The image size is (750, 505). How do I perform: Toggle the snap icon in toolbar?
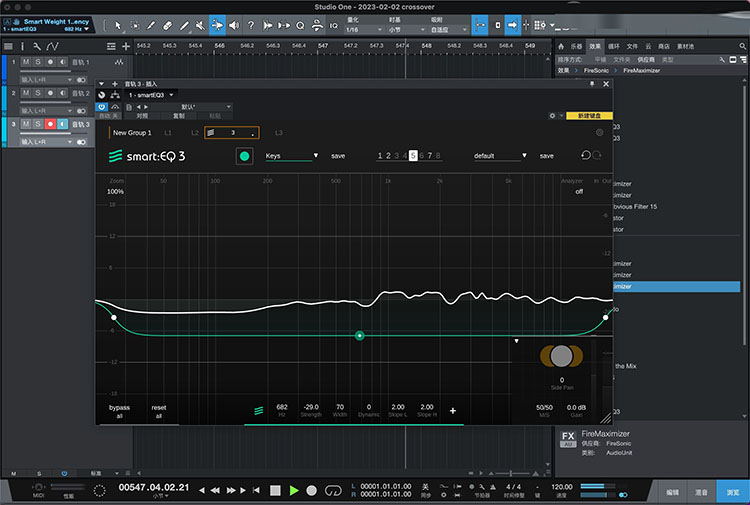pyautogui.click(x=480, y=25)
